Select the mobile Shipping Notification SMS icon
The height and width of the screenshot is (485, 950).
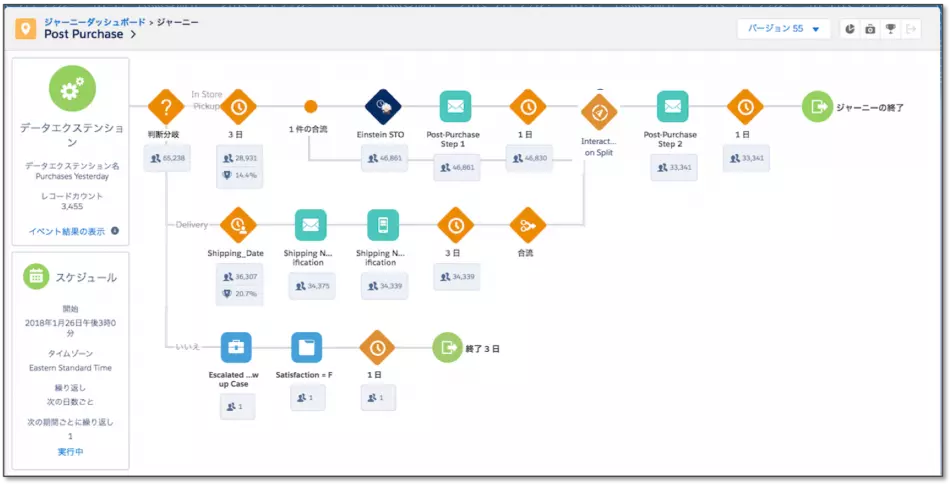click(x=383, y=225)
